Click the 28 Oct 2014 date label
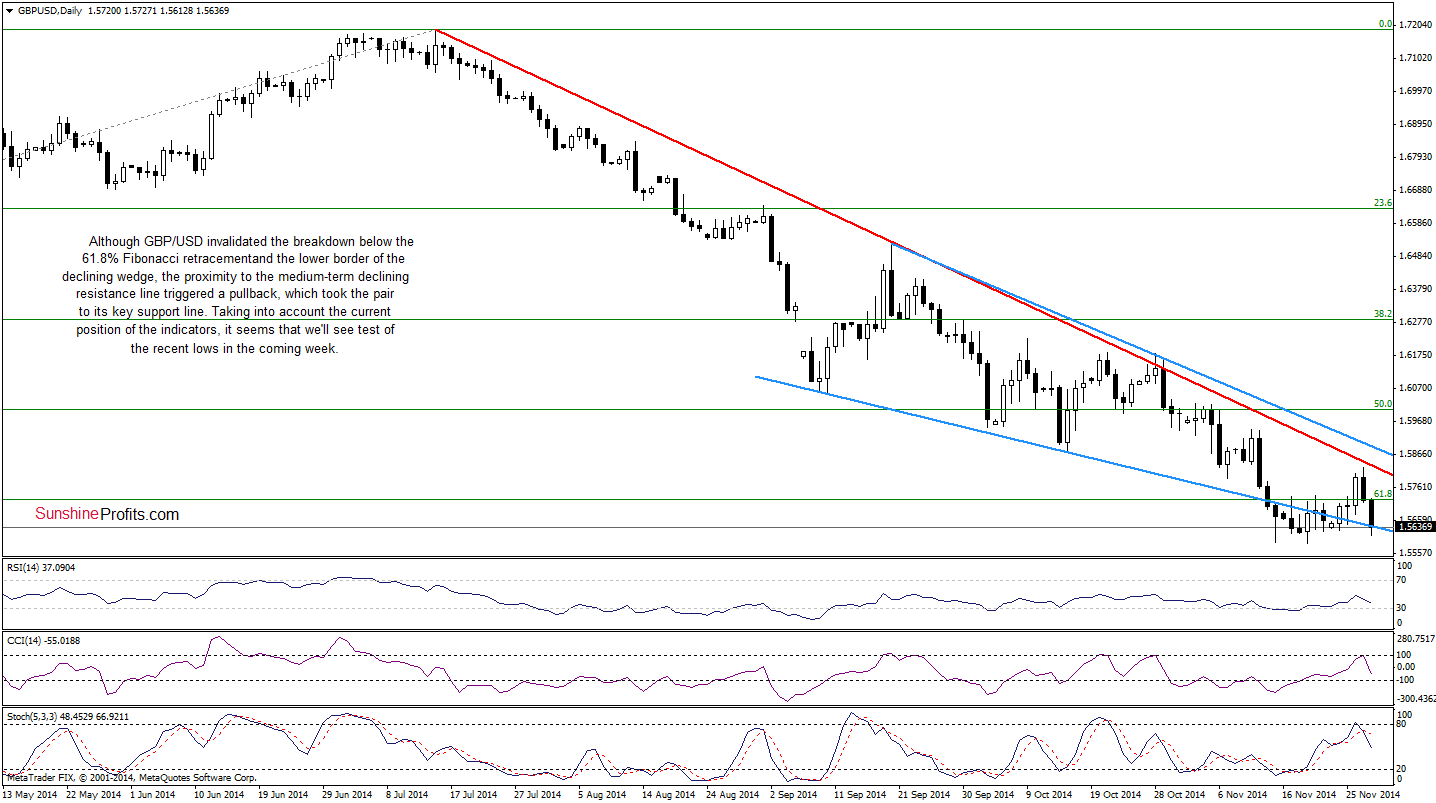Screen dimensions: 1436x803 1178,794
